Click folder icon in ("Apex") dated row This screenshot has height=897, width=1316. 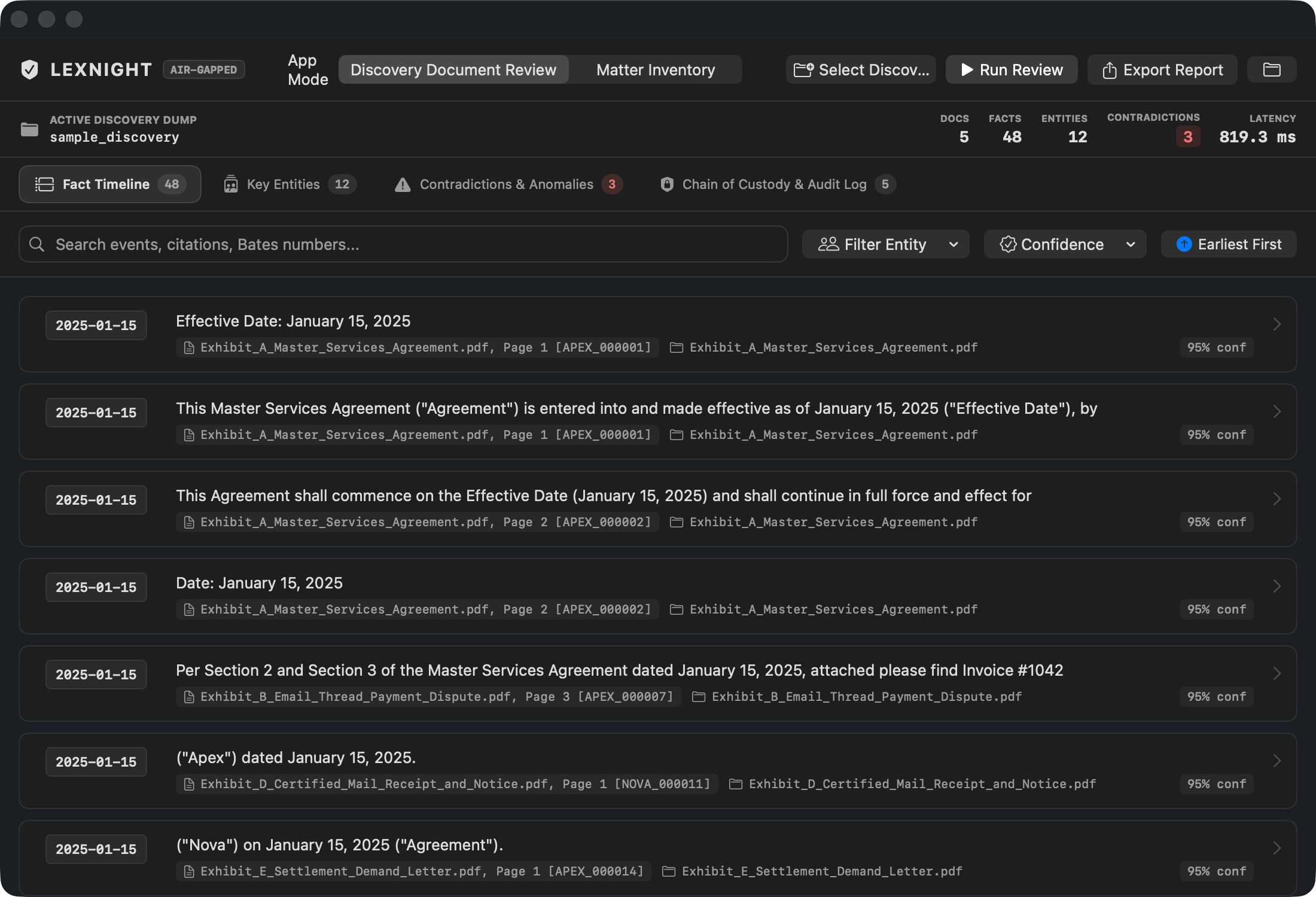click(736, 784)
